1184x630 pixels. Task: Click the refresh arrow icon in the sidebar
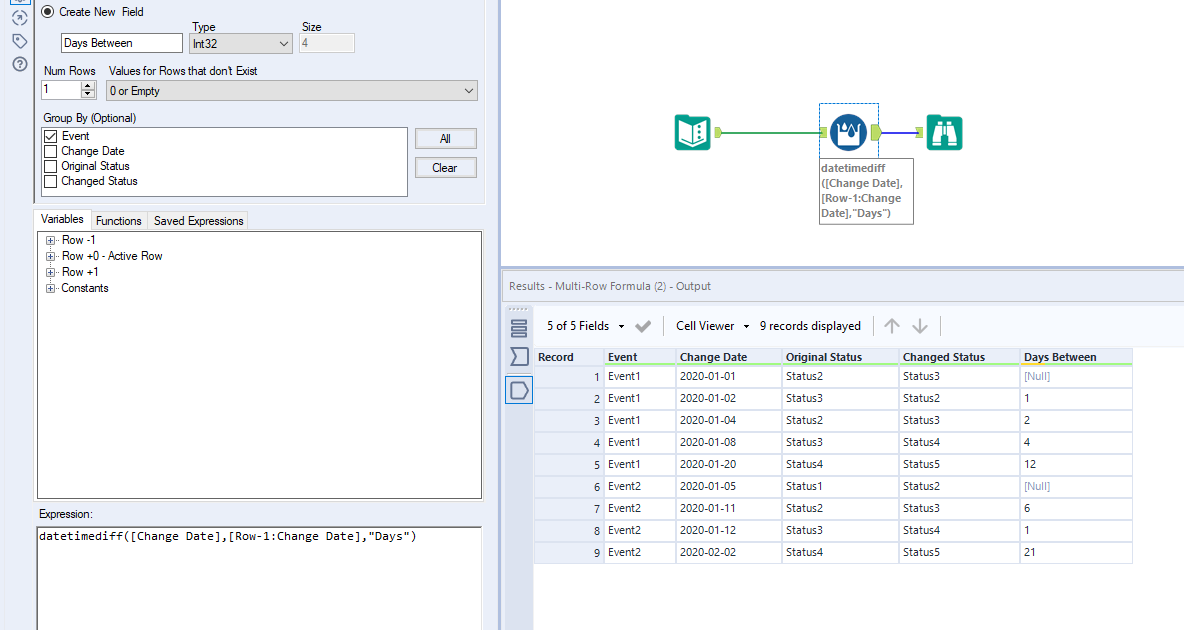tap(17, 18)
